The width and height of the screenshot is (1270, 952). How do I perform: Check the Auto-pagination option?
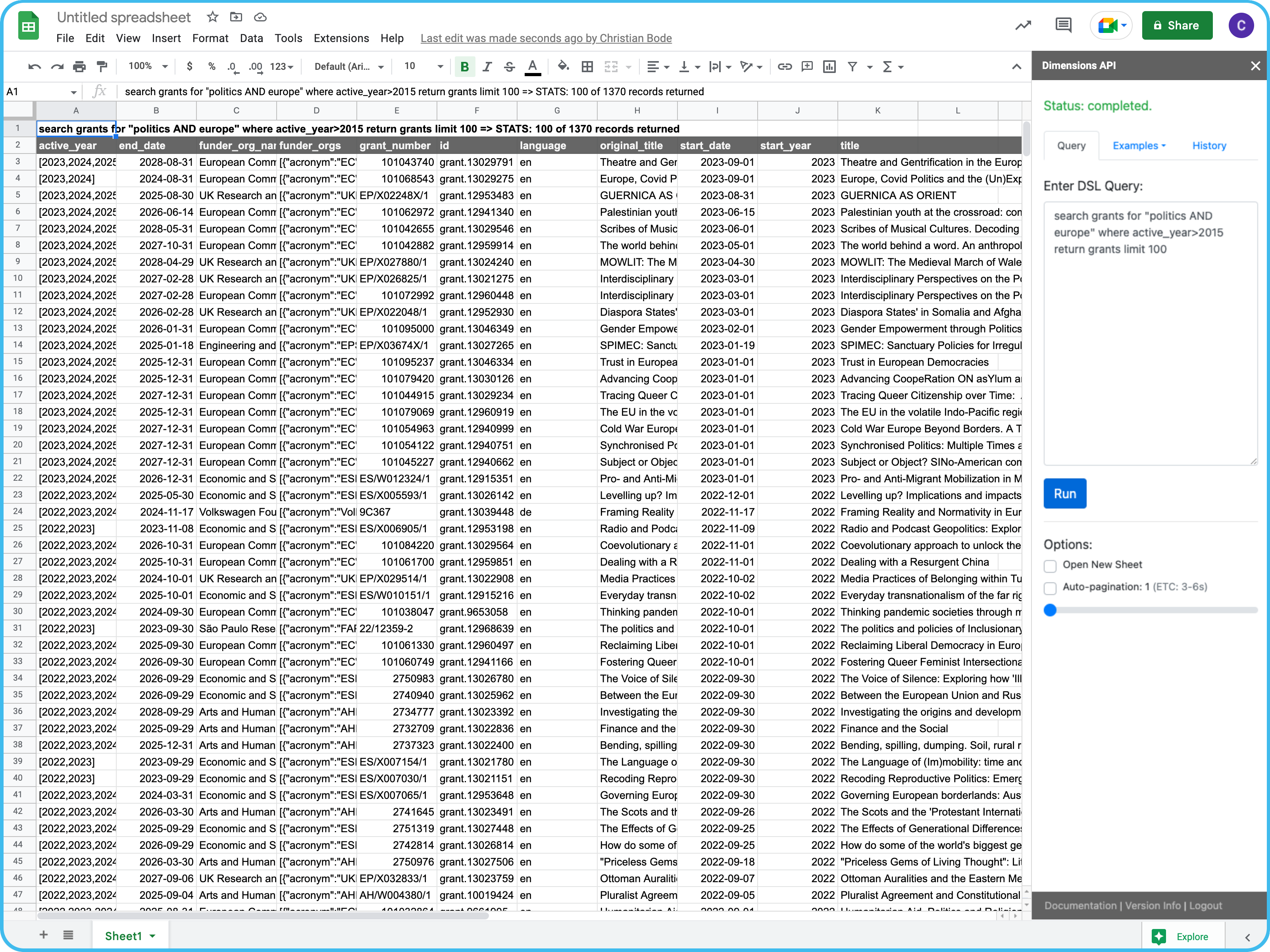coord(1050,587)
